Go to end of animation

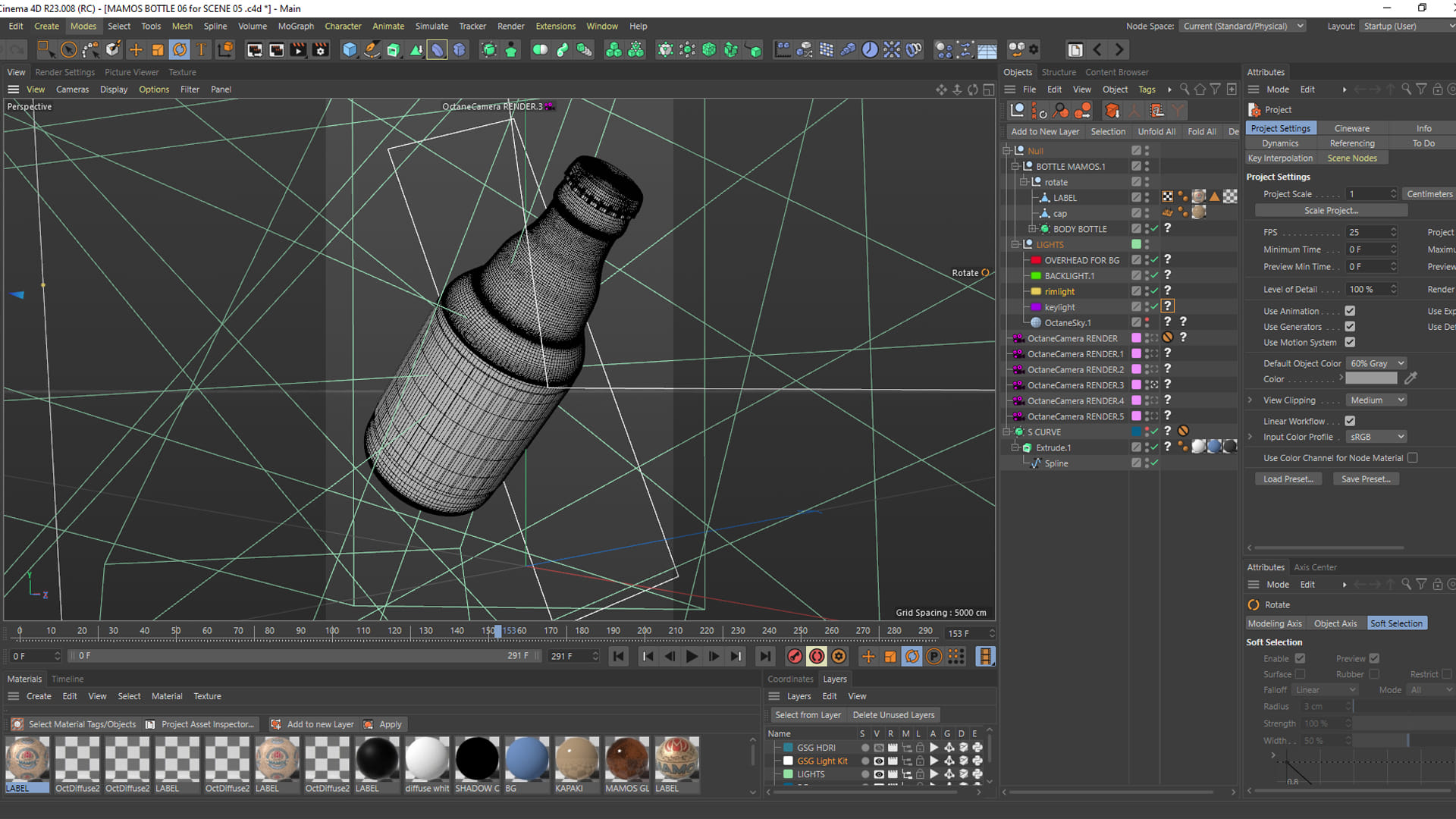click(x=765, y=657)
